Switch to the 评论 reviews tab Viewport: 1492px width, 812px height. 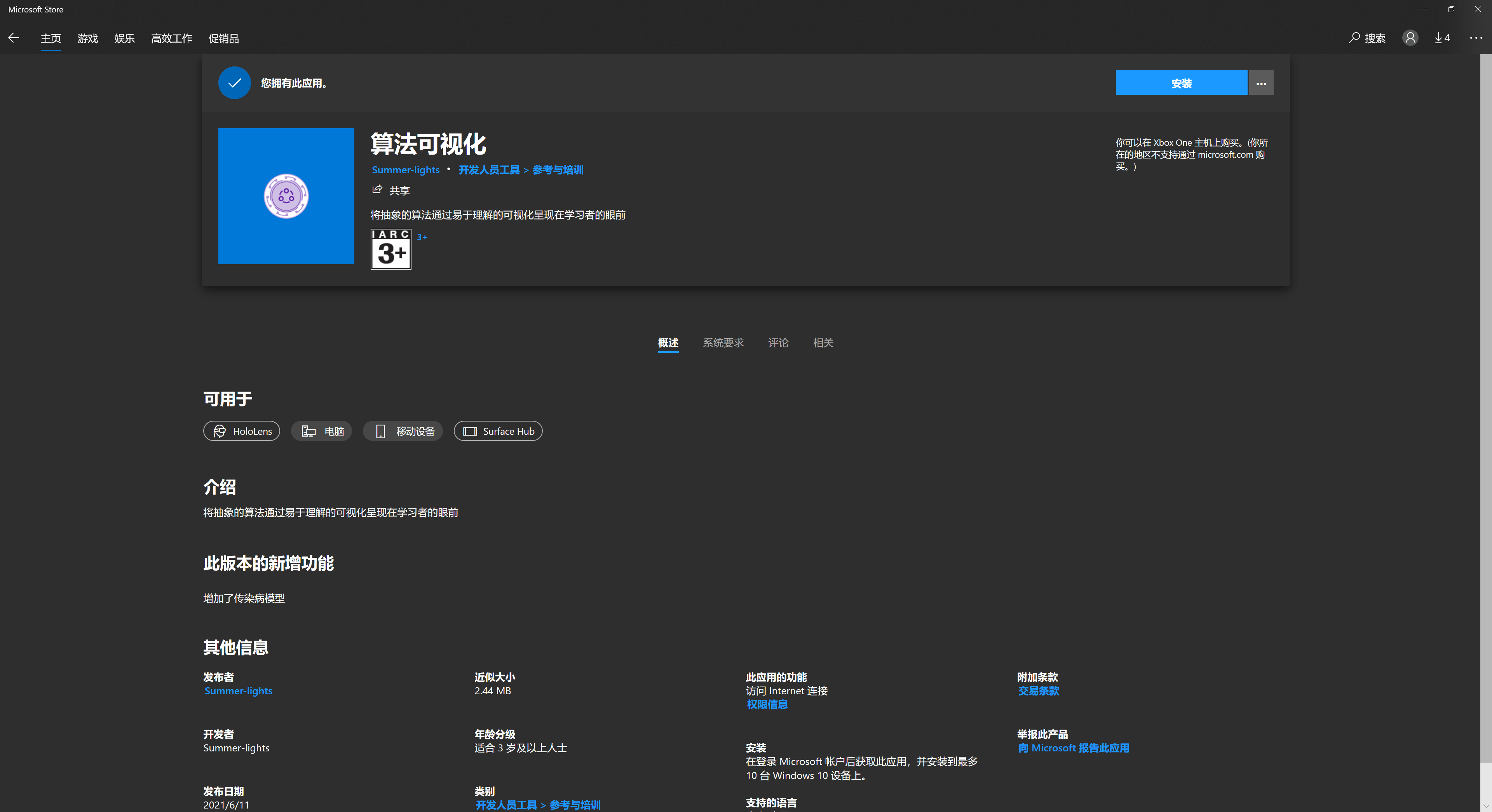778,343
